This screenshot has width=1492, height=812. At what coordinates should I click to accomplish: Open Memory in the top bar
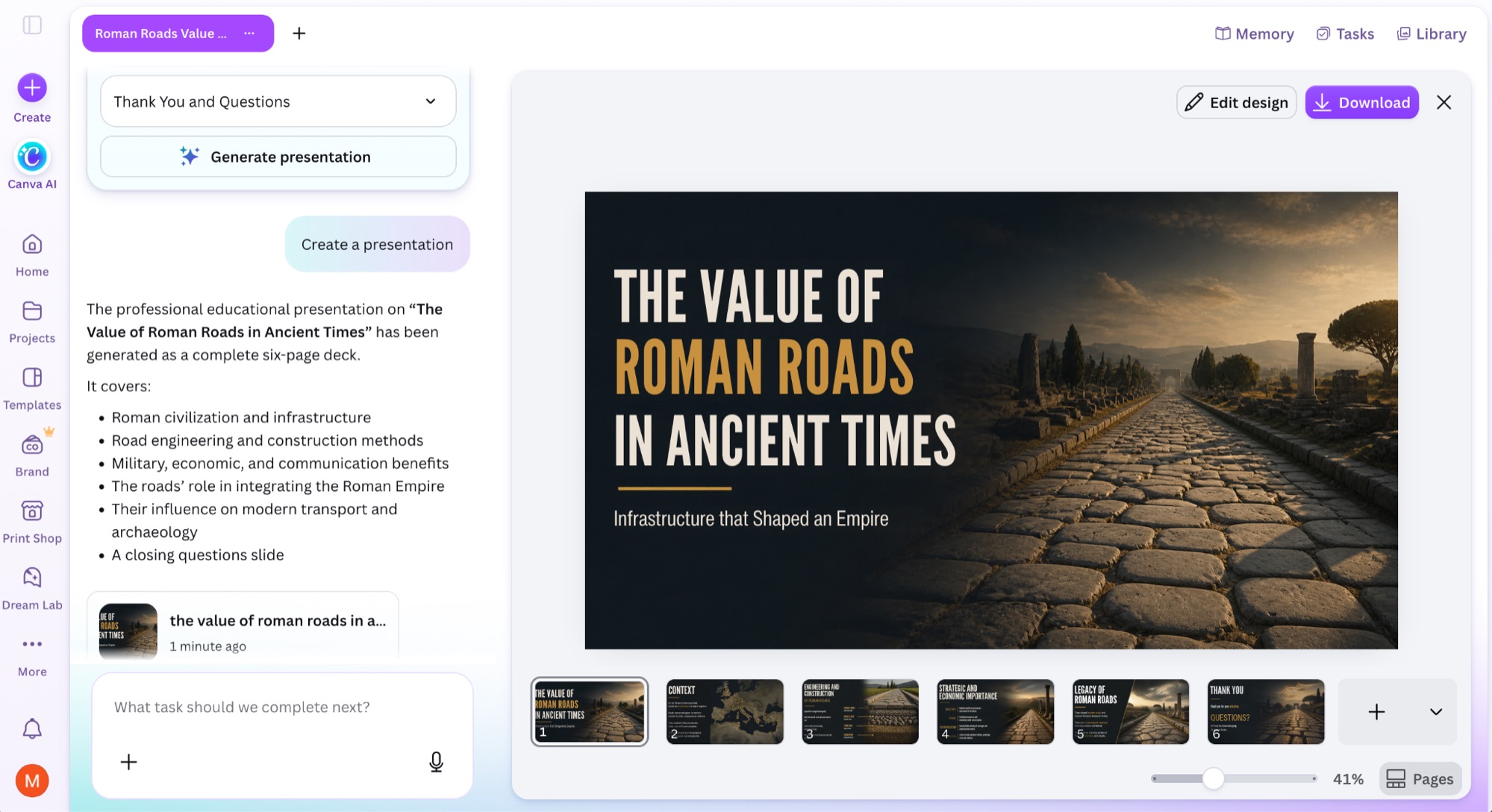1254,34
